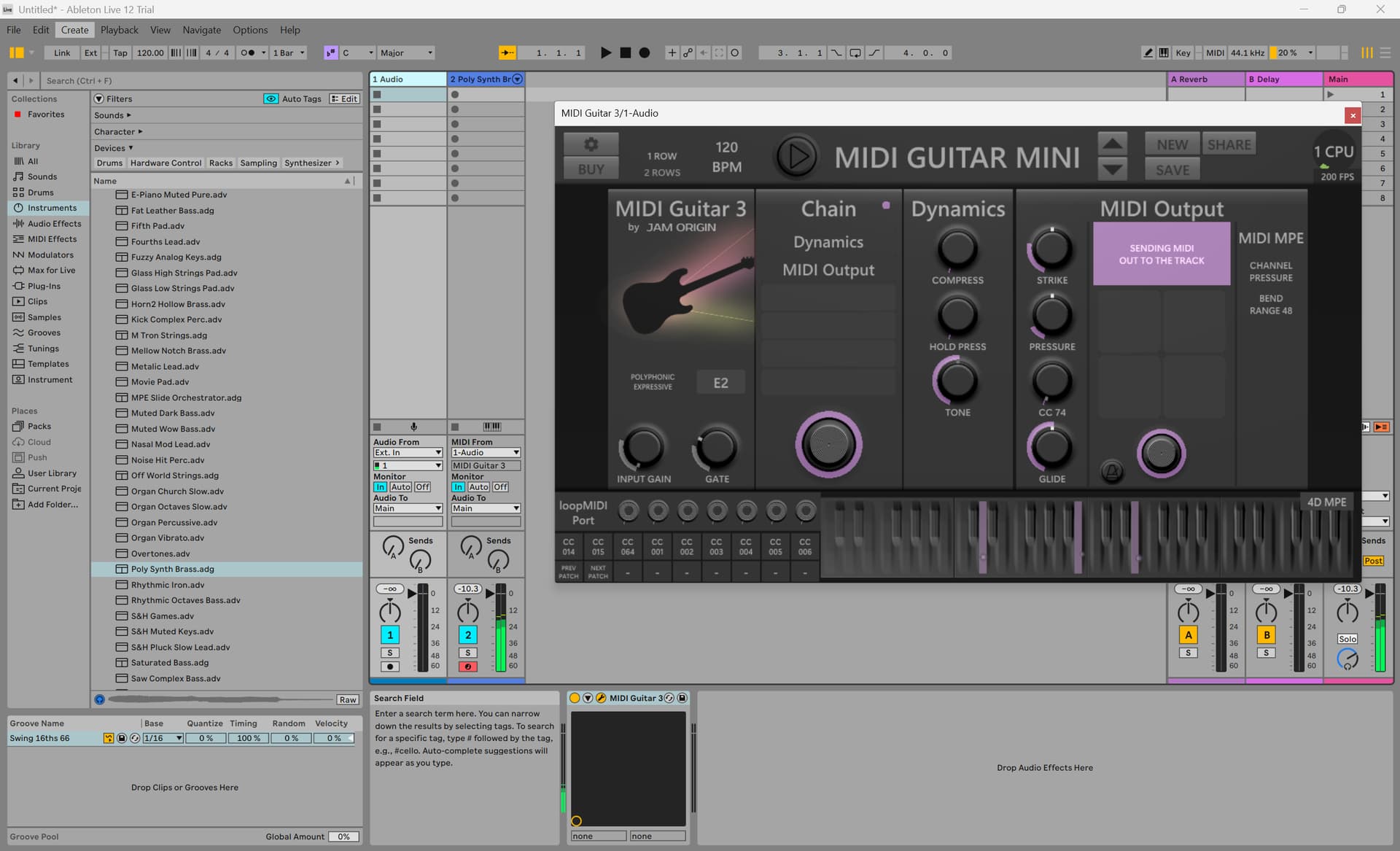Expand the Character filter group
Viewport: 1400px width, 851px height.
point(118,132)
